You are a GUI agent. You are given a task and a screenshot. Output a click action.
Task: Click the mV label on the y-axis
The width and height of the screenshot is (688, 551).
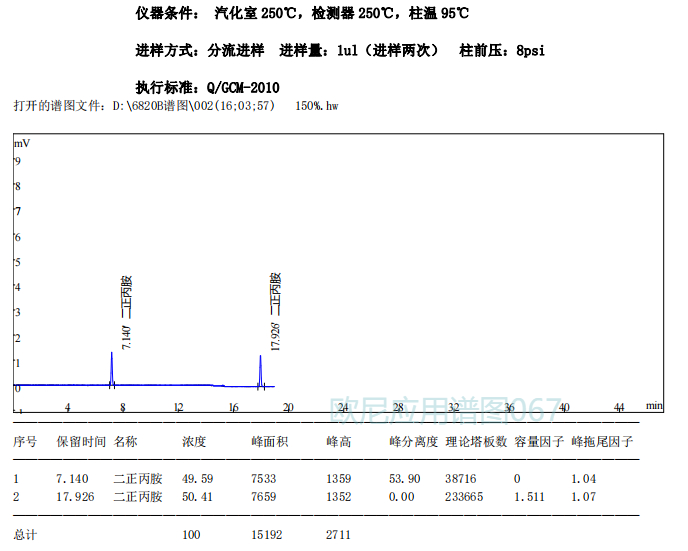click(19, 143)
